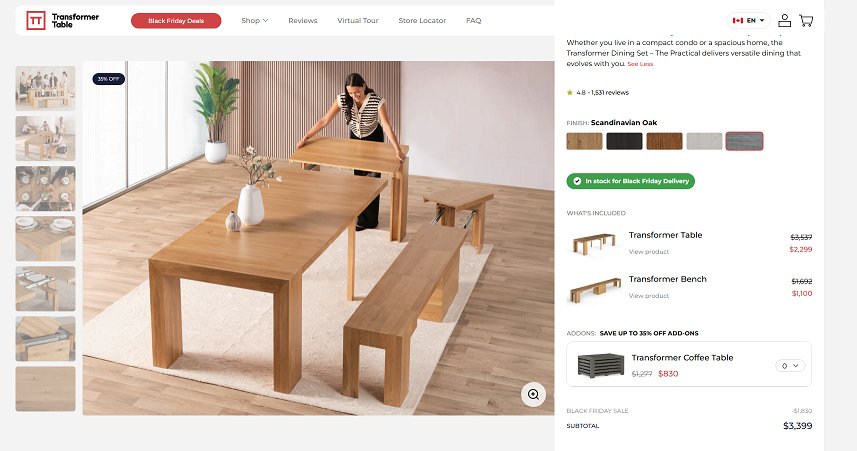Image resolution: width=857 pixels, height=451 pixels.
Task: Open the shopping cart icon
Action: 806,21
